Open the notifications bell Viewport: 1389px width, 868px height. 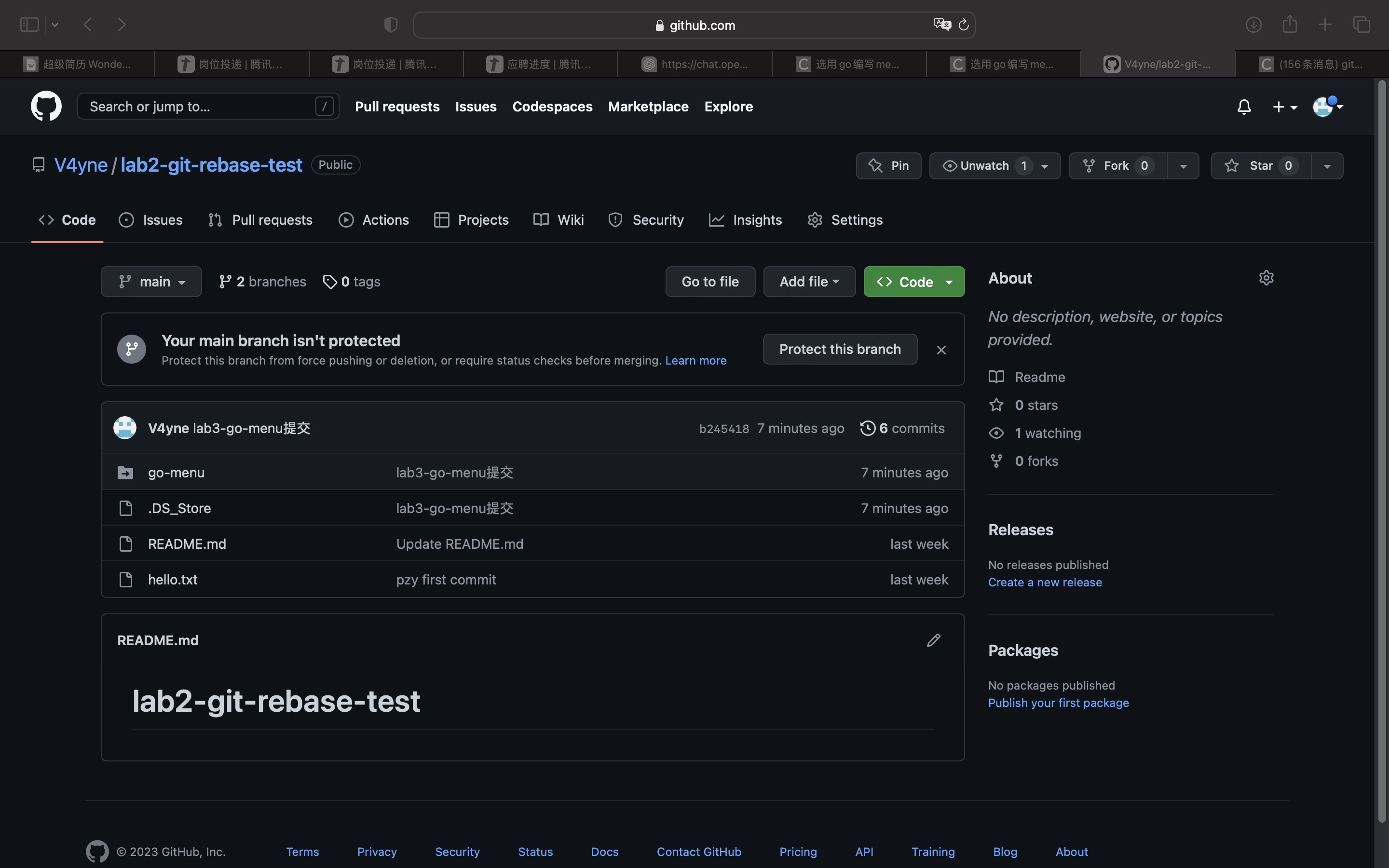(1244, 107)
